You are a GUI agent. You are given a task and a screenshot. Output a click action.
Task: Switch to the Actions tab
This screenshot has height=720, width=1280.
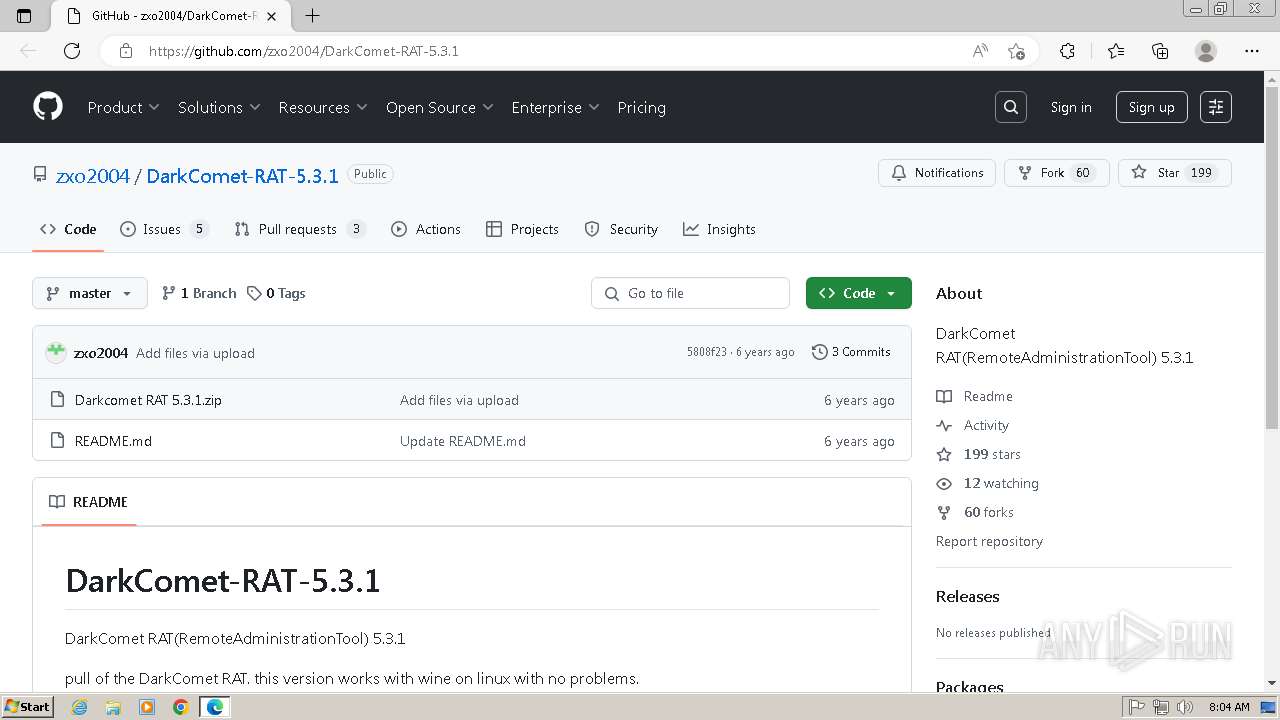coord(427,229)
